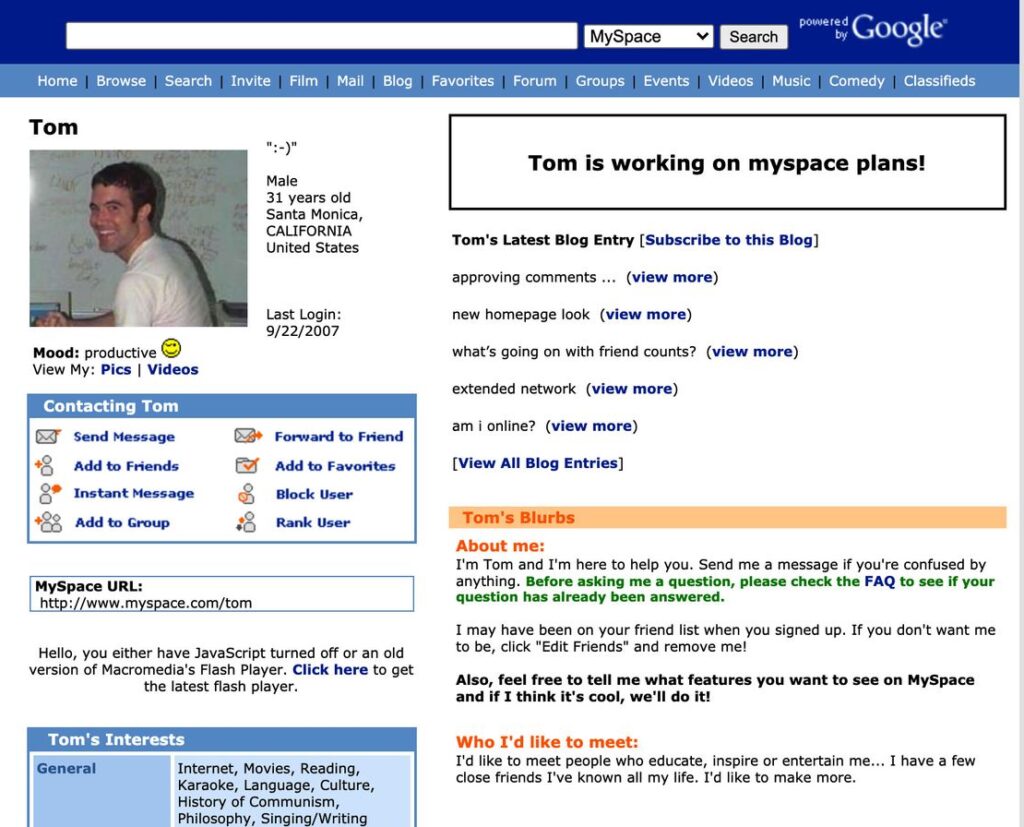Subscribe to Tom's blog
The width and height of the screenshot is (1024, 827).
point(729,240)
